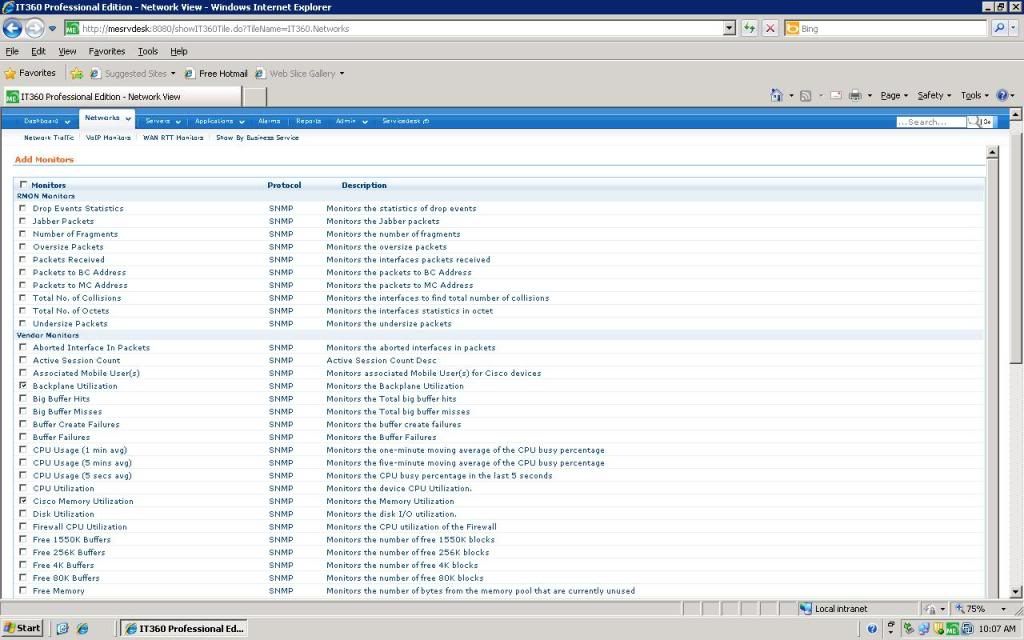Click the Bing search magnifier icon
Viewport: 1024px width, 640px height.
[999, 28]
